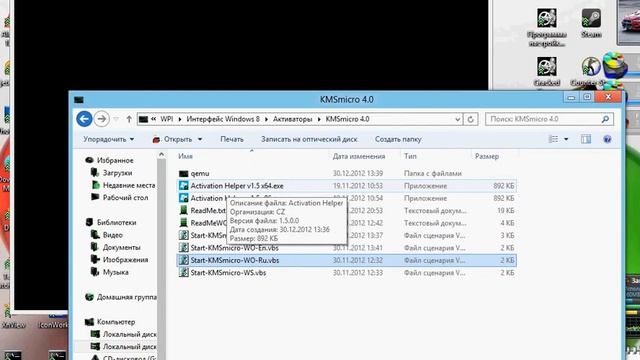Image resolution: width=640 pixels, height=360 pixels.
Task: Click Компьютер in navigation pane
Action: coord(116,322)
